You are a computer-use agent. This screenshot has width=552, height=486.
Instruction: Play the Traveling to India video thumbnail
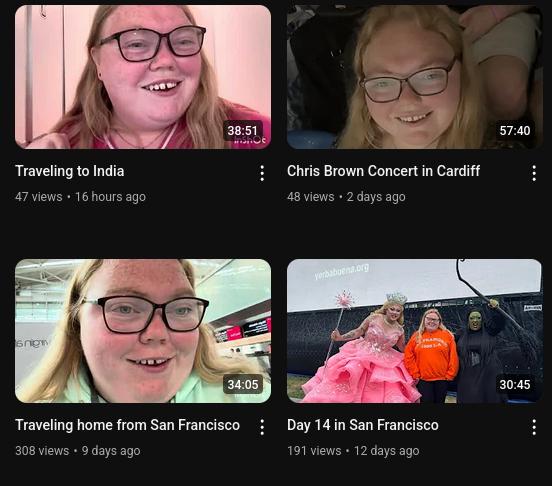coord(143,77)
